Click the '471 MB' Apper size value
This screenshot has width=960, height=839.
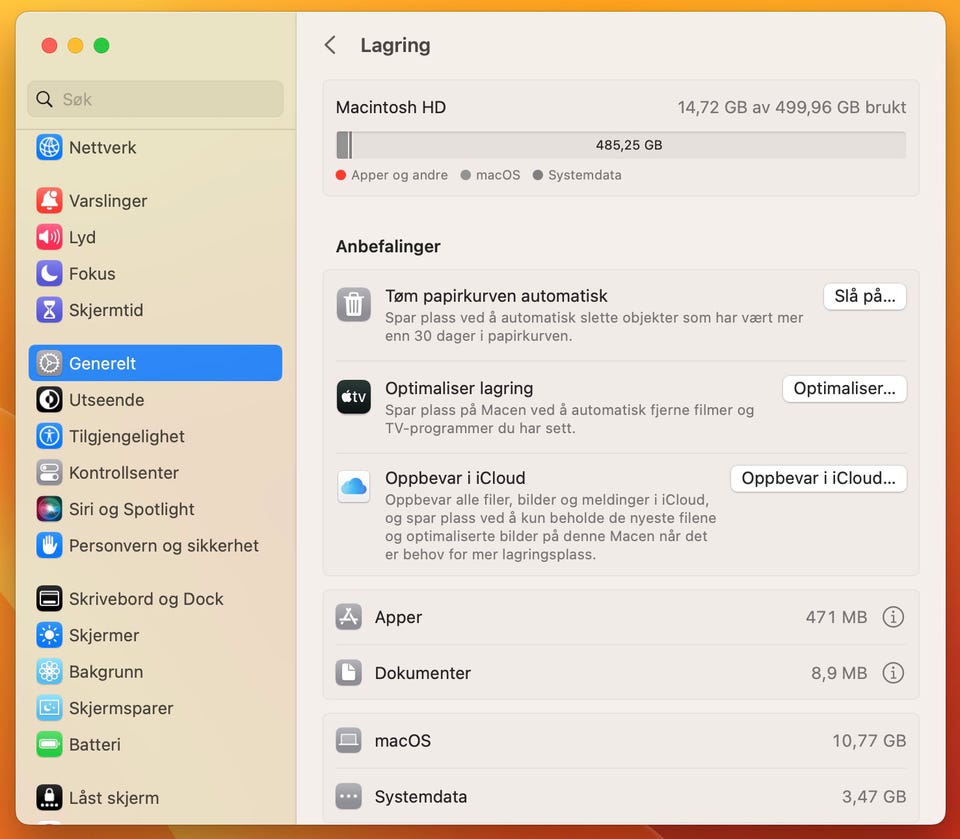(836, 617)
